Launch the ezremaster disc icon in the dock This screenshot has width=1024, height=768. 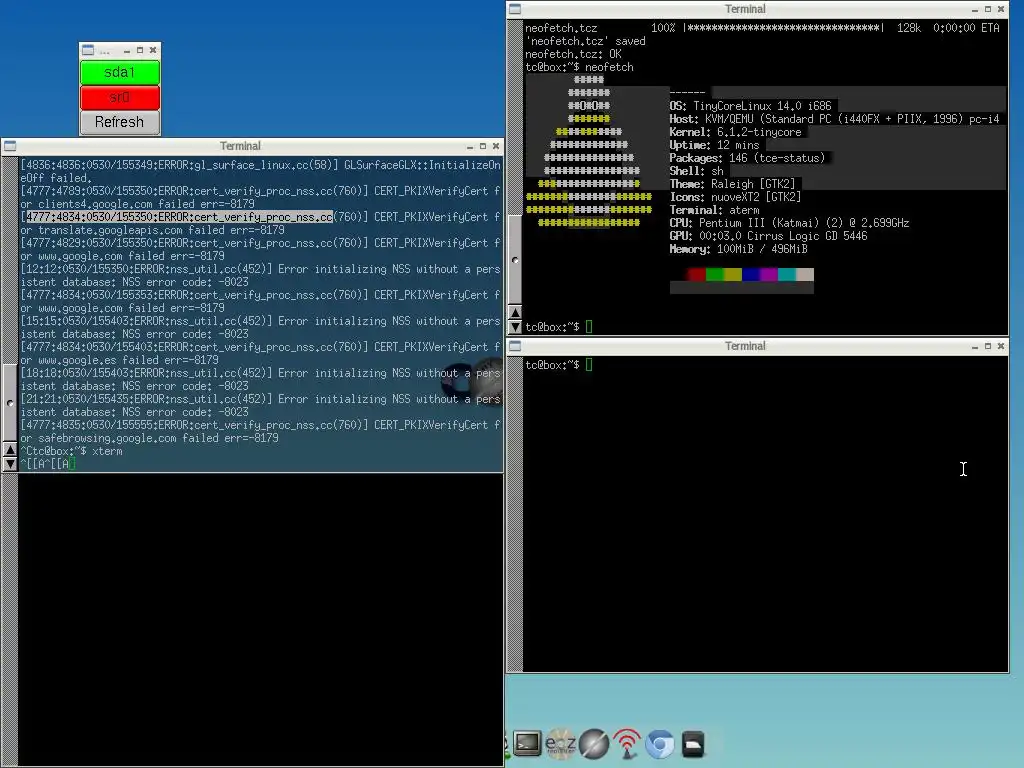click(560, 744)
